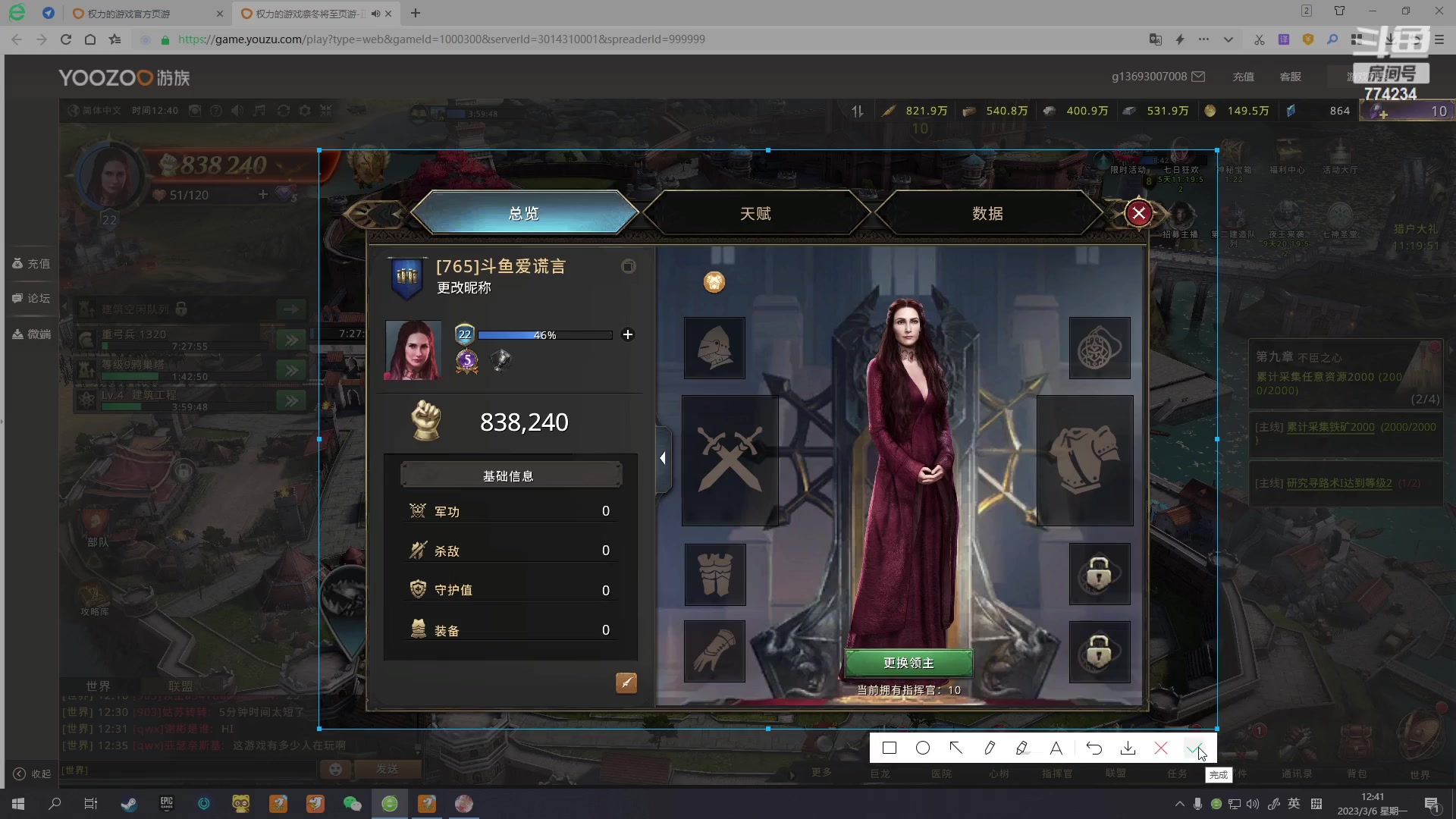Click the upper locked equipment slot
Viewport: 1456px width, 819px height.
click(x=1100, y=574)
